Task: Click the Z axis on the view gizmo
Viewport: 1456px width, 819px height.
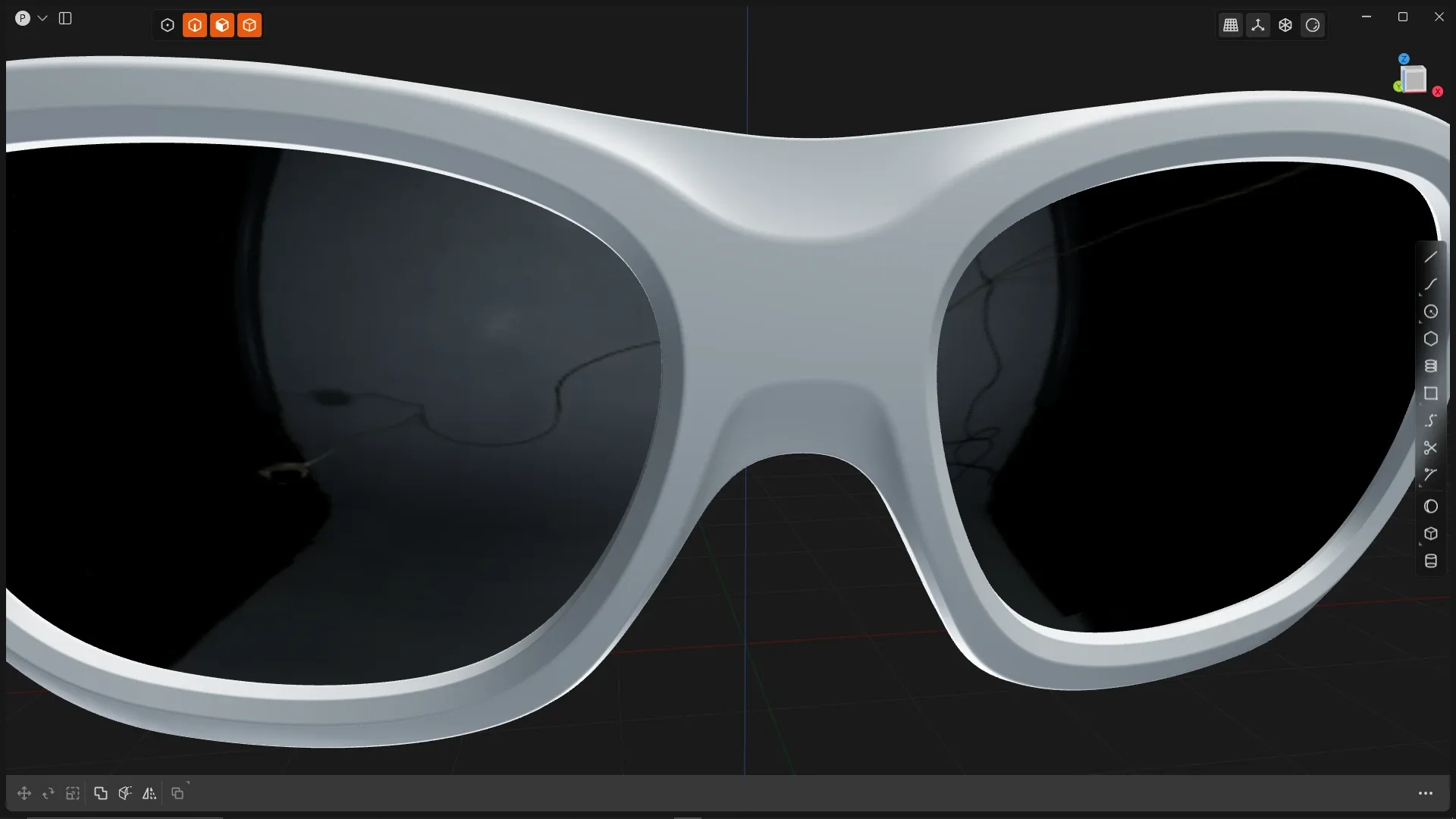Action: click(1404, 58)
